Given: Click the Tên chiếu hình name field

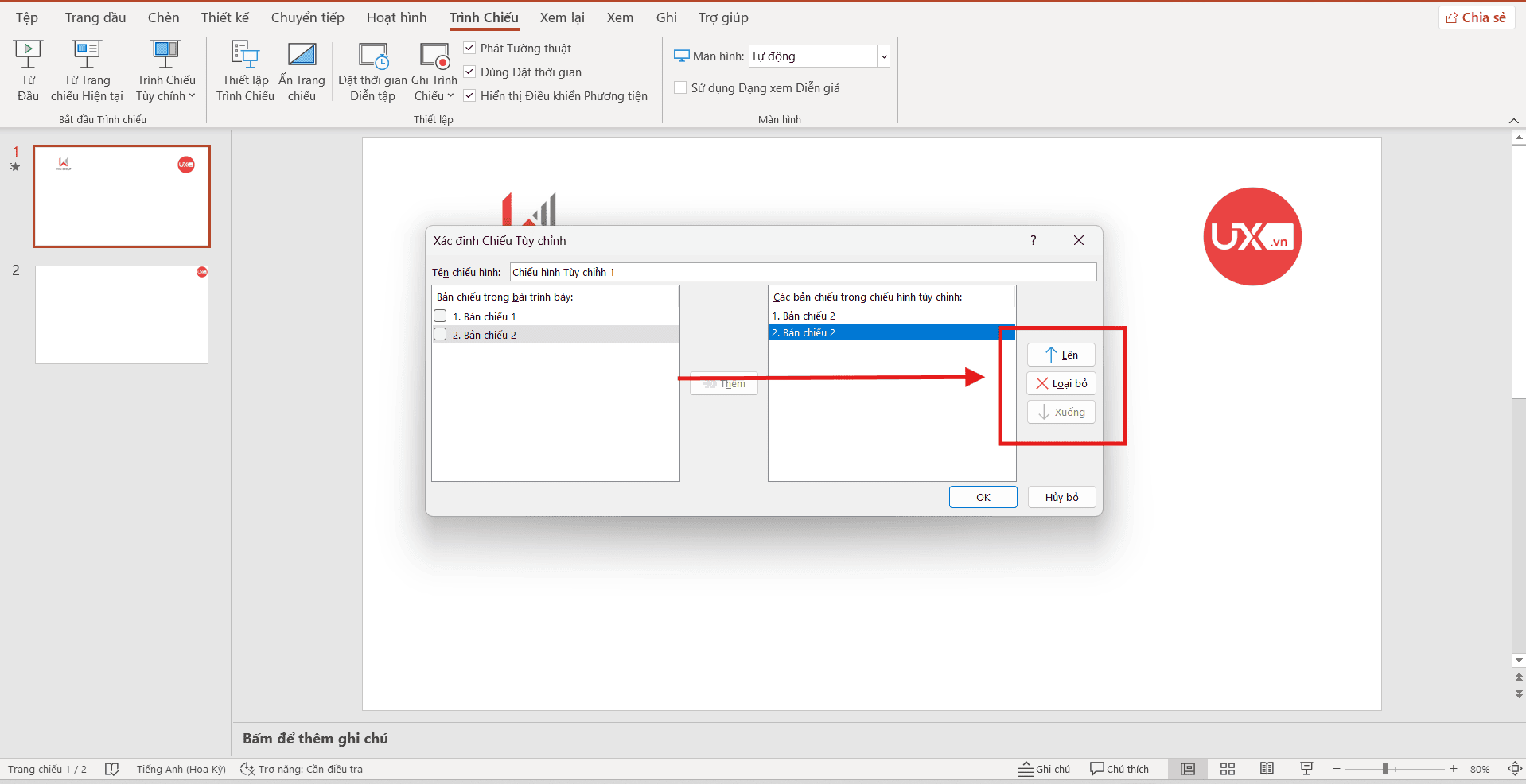Looking at the screenshot, I should [802, 272].
